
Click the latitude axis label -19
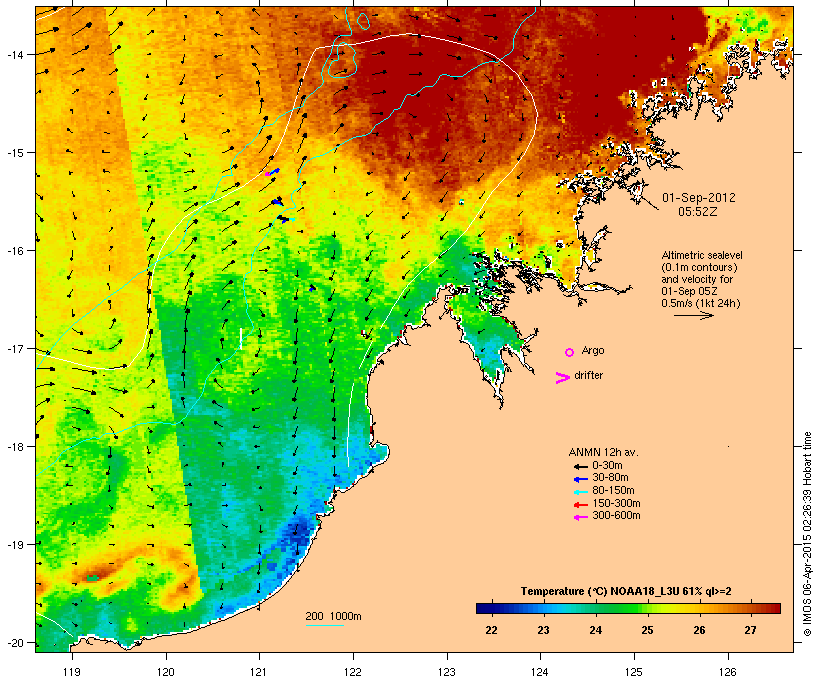[x=14, y=545]
